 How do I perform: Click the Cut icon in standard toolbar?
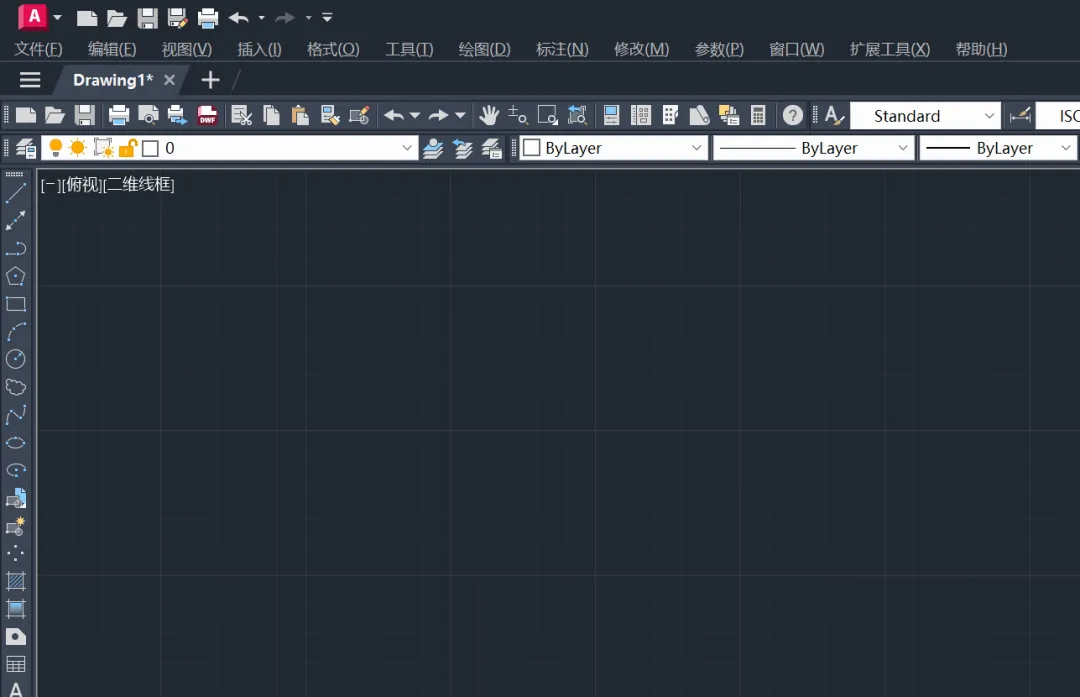click(x=242, y=115)
